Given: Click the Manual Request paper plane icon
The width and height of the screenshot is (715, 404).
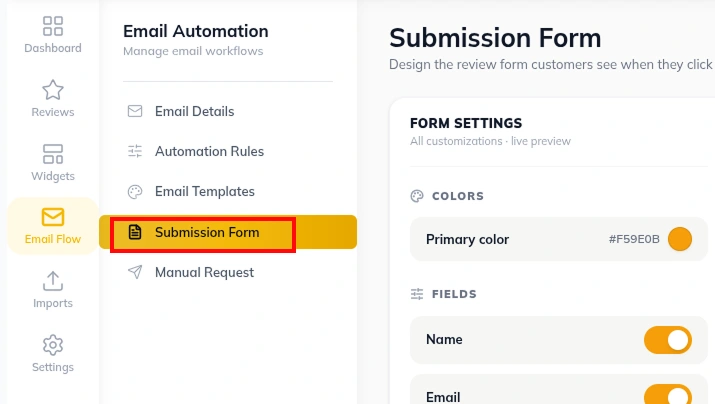Looking at the screenshot, I should [x=135, y=272].
